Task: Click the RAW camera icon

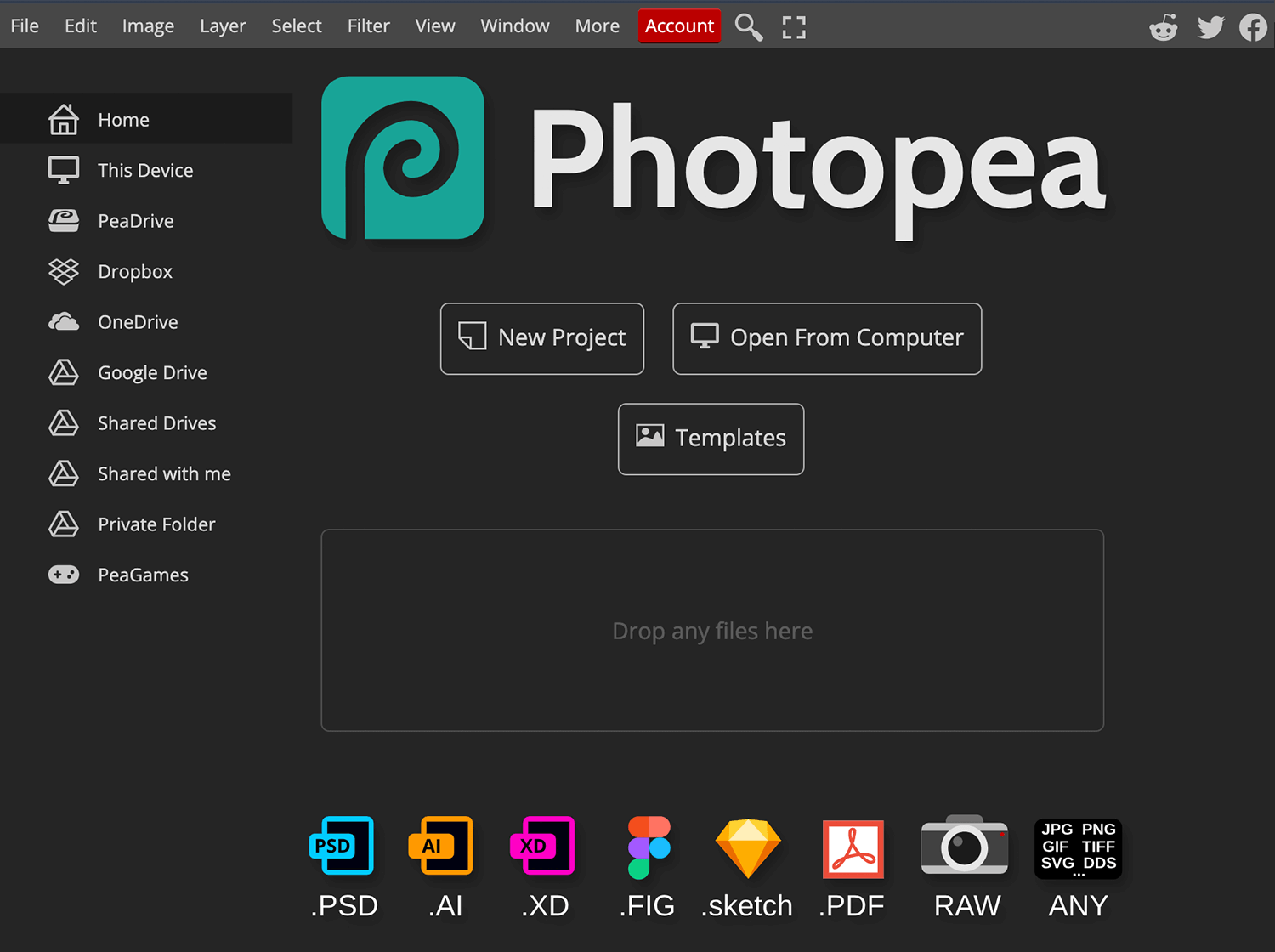Action: click(x=965, y=845)
